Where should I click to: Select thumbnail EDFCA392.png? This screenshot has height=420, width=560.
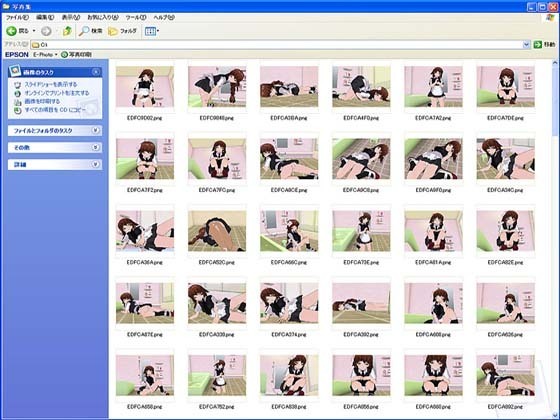point(361,303)
